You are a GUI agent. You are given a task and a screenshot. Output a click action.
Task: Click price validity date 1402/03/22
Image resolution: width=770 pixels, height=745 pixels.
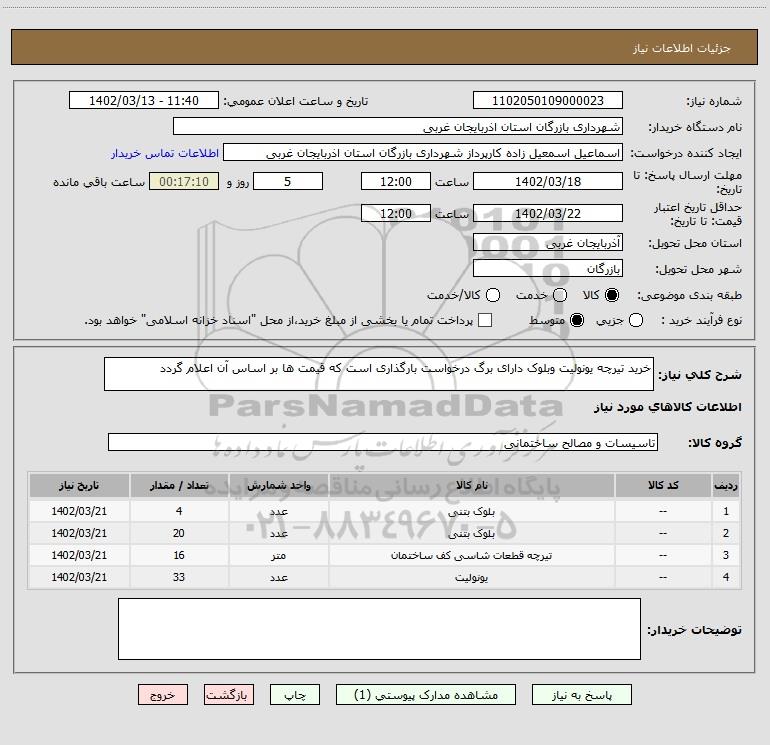[x=548, y=213]
